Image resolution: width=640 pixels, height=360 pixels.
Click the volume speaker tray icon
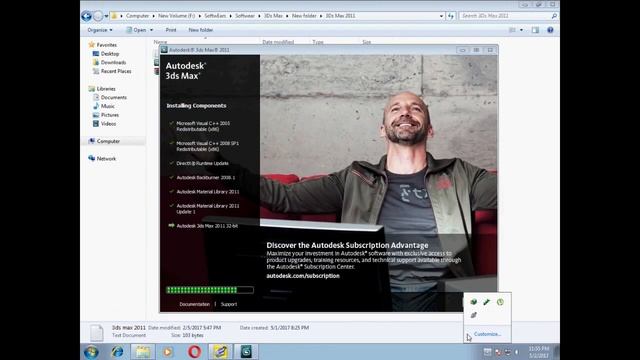coord(517,351)
